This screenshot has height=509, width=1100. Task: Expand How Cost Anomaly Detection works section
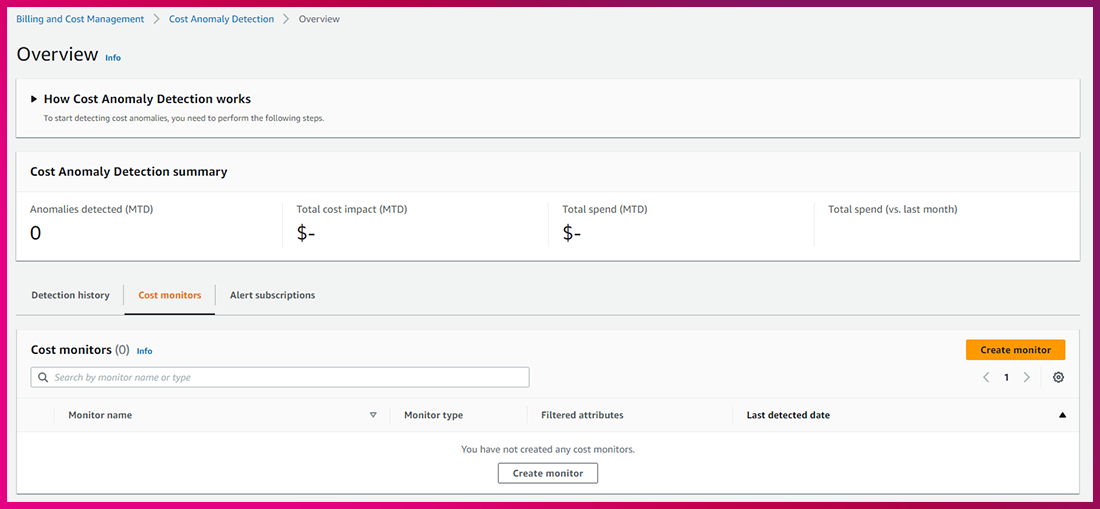coord(34,99)
